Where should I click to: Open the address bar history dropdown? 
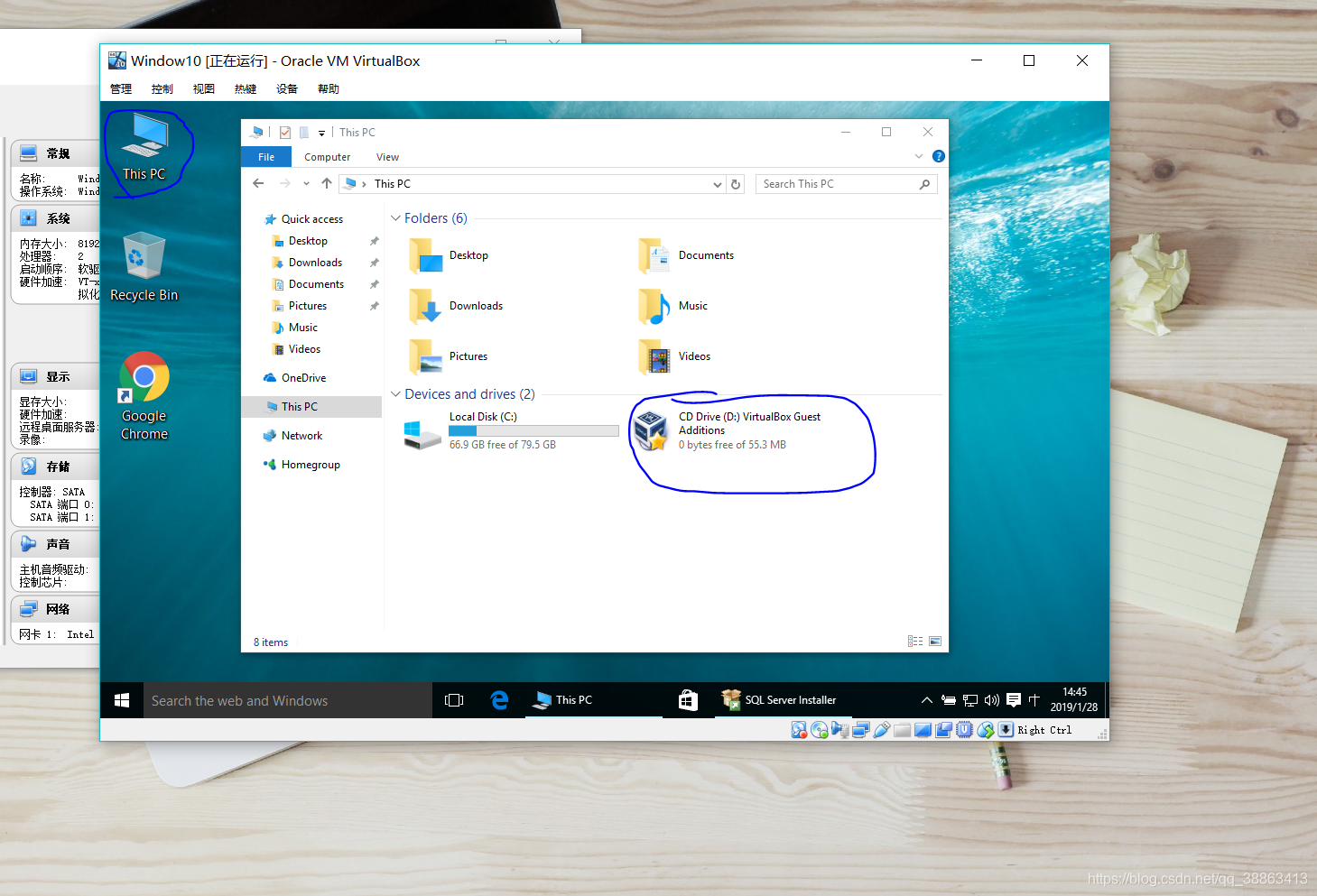click(x=718, y=184)
